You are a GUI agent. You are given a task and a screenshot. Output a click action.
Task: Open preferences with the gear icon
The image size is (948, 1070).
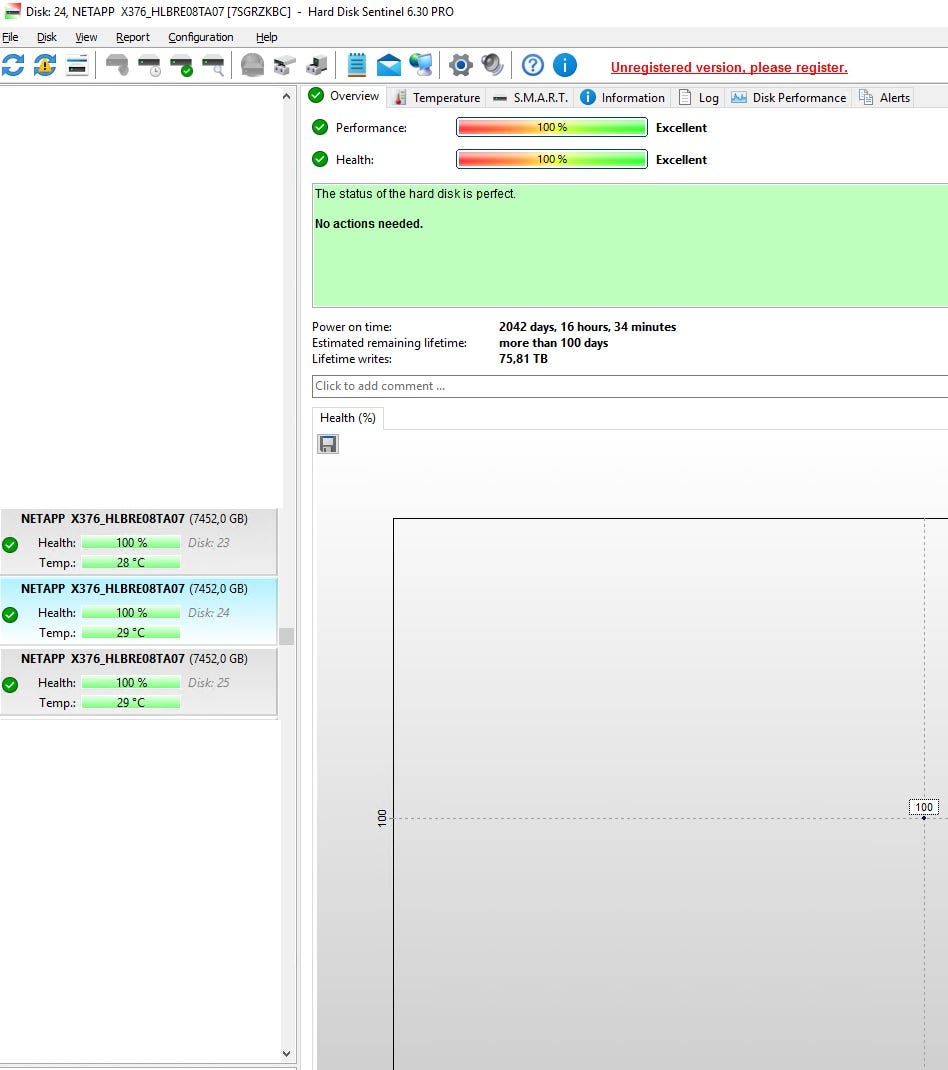461,66
